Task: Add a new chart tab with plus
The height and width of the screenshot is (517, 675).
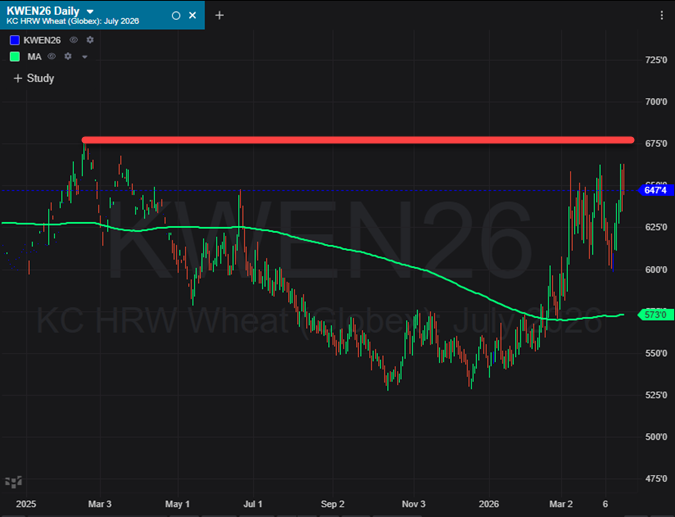Action: 220,15
